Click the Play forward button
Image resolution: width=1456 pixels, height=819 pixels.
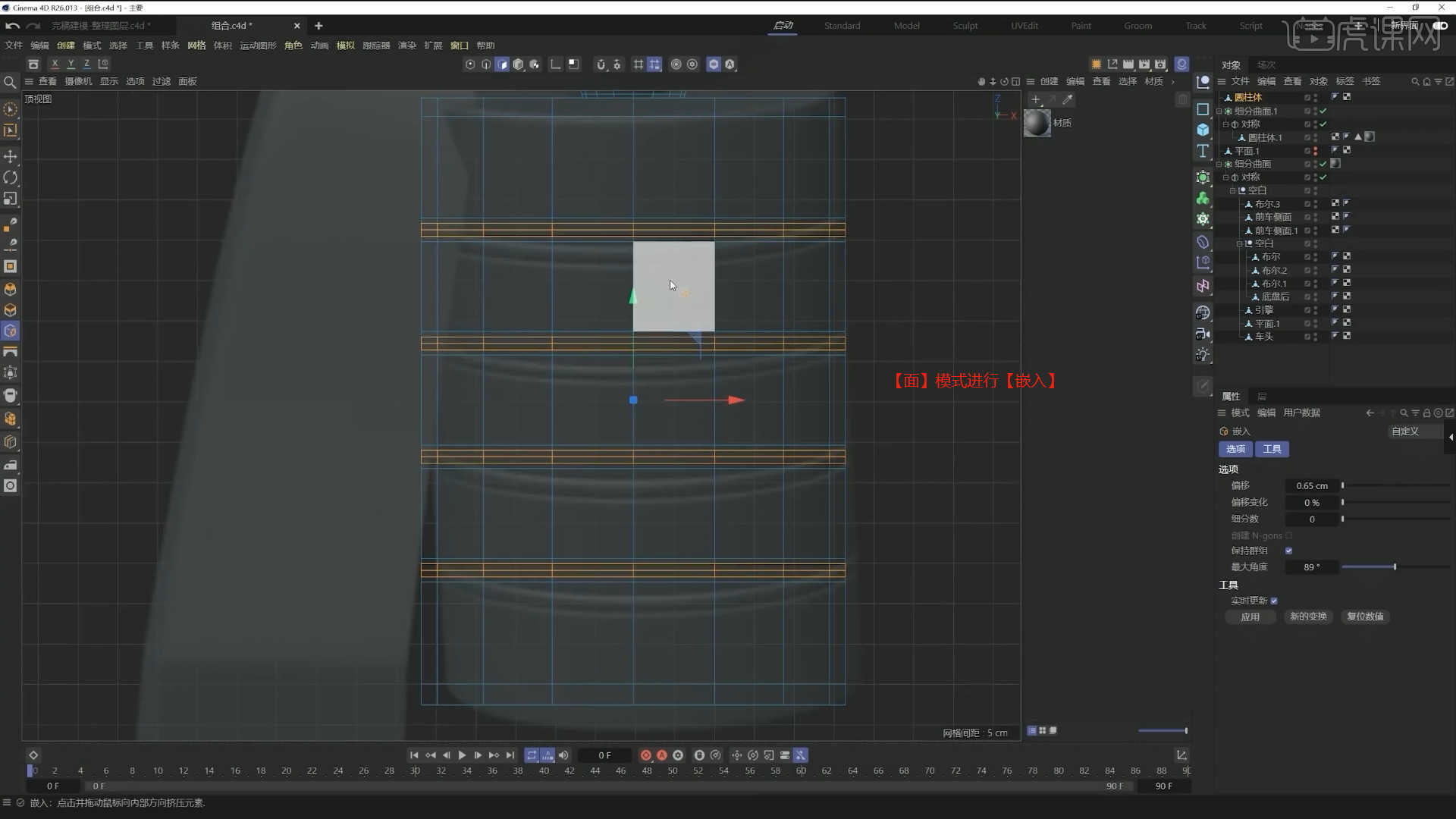tap(462, 755)
